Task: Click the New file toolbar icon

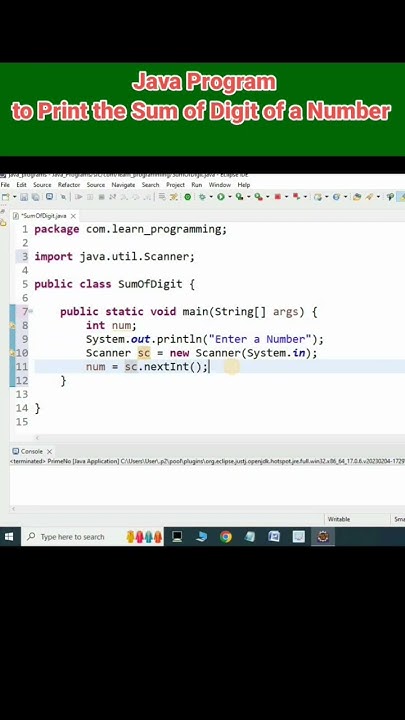Action: pos(6,197)
